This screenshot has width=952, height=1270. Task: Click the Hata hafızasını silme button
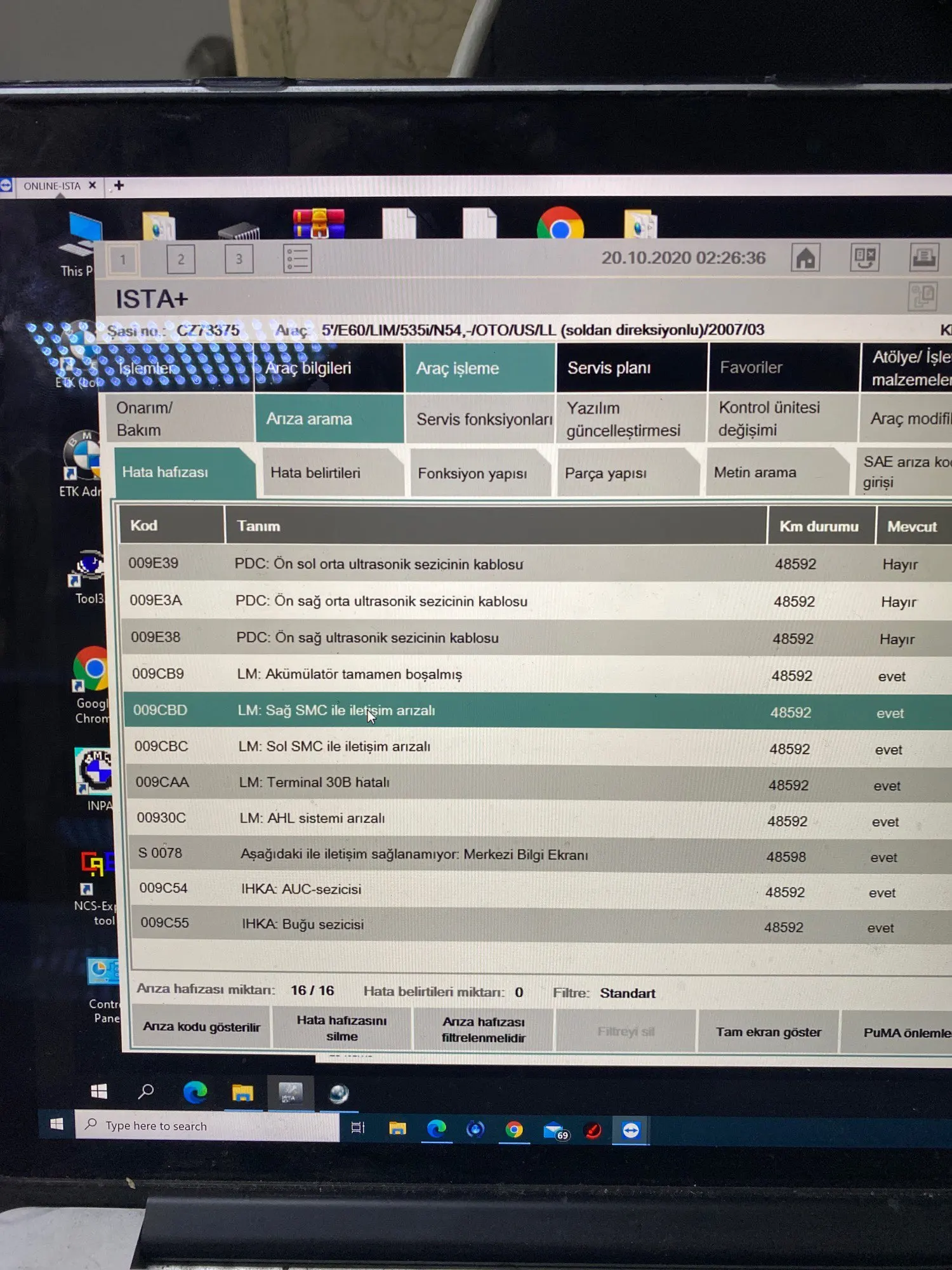coord(342,1028)
